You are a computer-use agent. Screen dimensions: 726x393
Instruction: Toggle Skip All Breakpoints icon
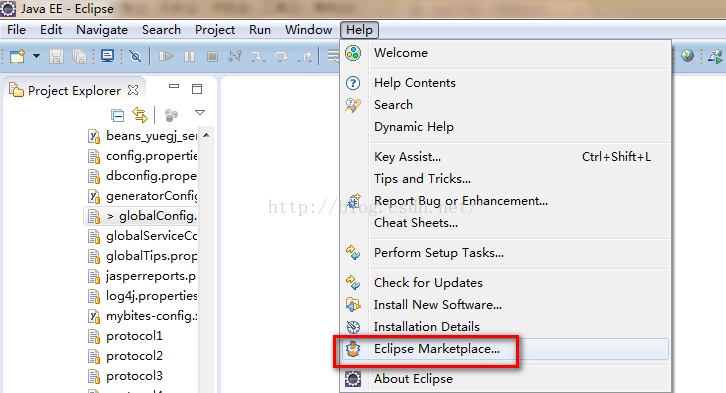coord(135,56)
